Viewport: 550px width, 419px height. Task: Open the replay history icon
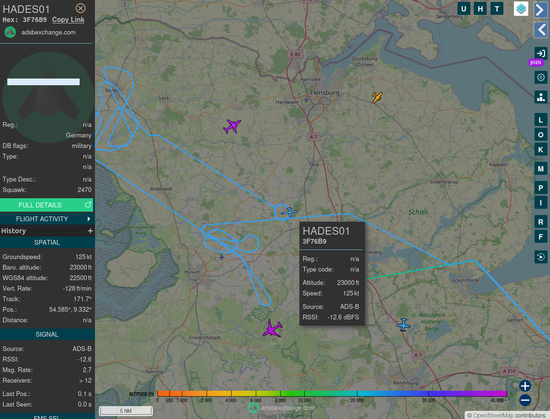[541, 257]
